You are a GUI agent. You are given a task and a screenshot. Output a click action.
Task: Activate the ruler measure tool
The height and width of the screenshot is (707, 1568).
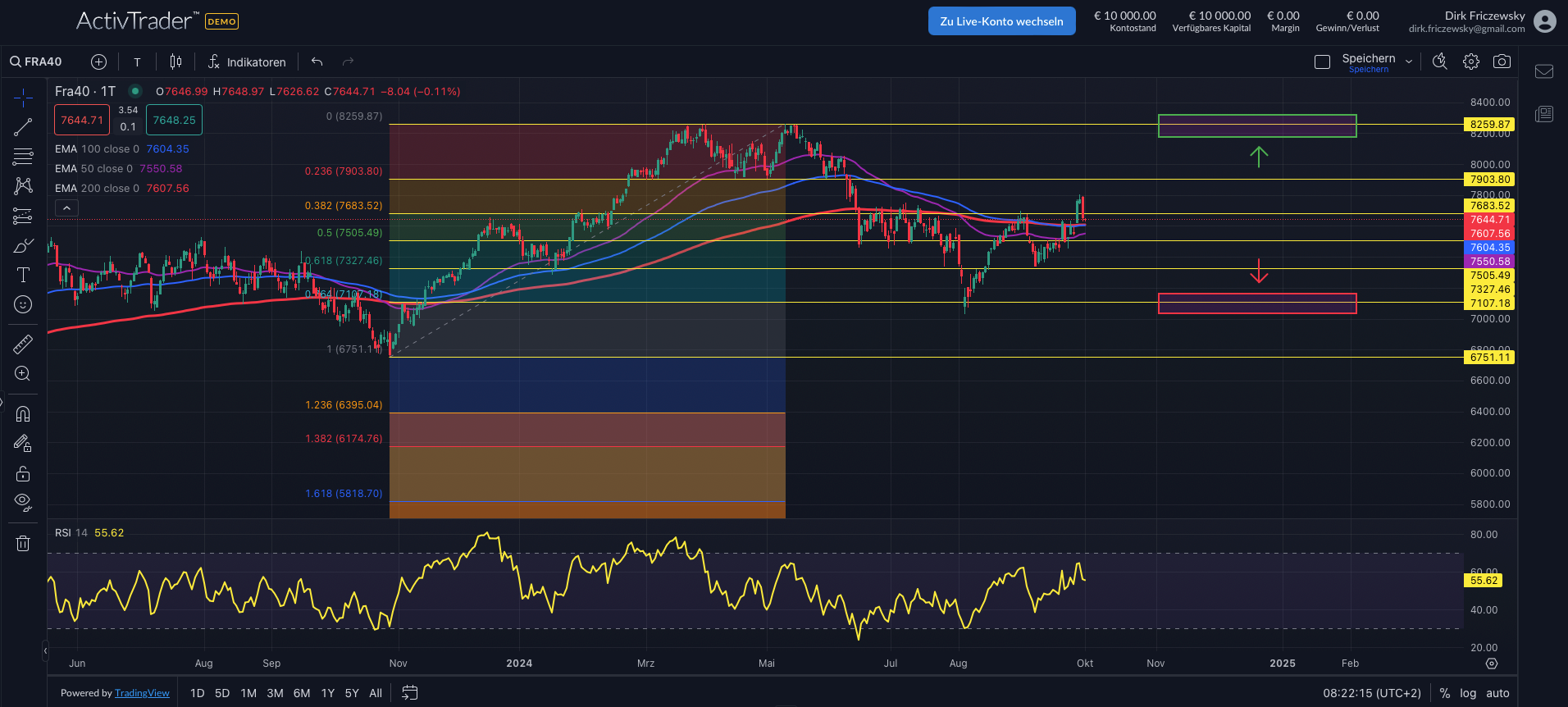tap(23, 344)
